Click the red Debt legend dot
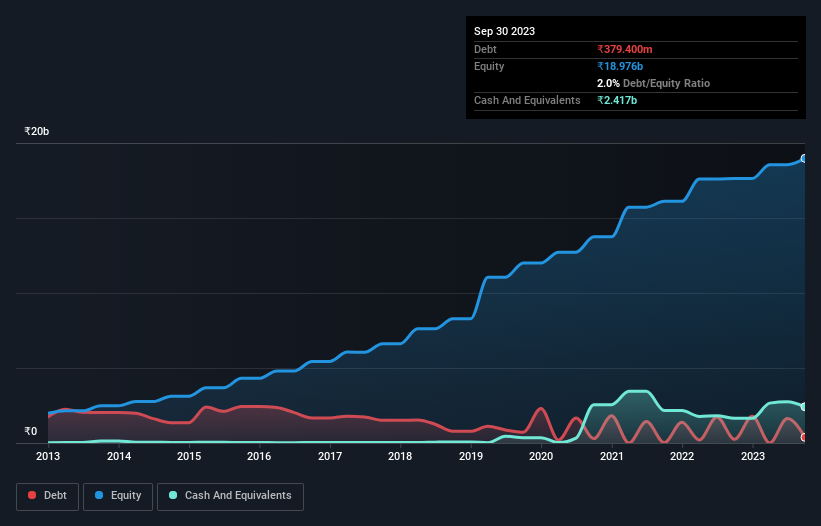The image size is (821, 526). coord(32,495)
